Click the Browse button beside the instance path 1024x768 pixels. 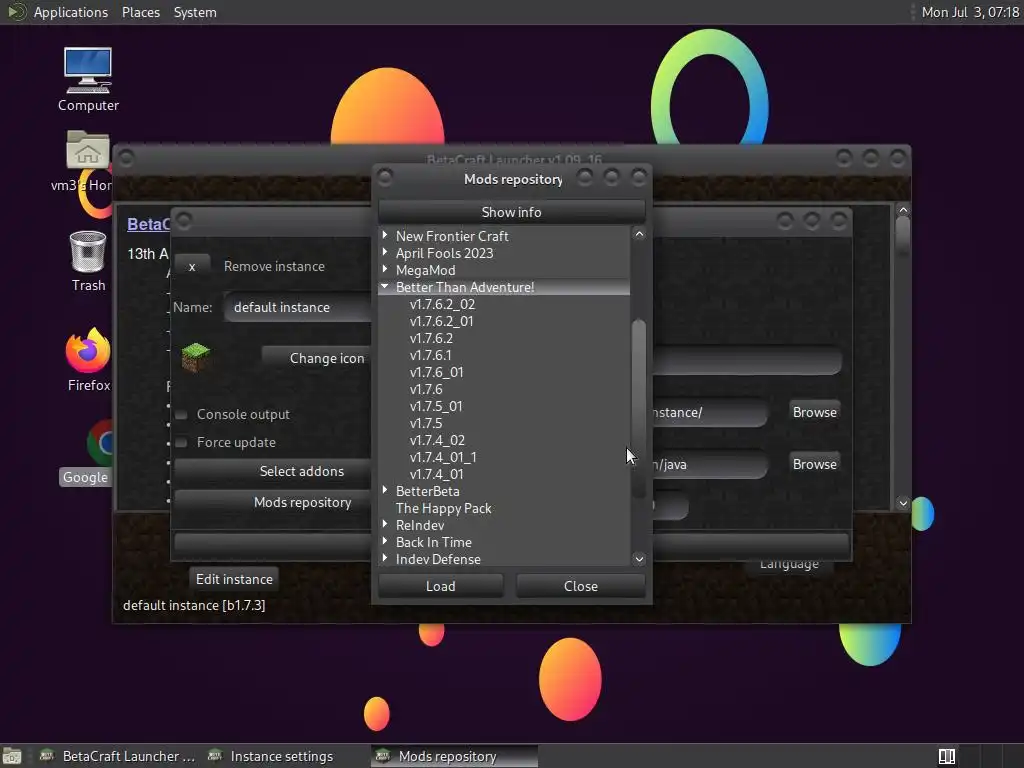click(x=814, y=412)
